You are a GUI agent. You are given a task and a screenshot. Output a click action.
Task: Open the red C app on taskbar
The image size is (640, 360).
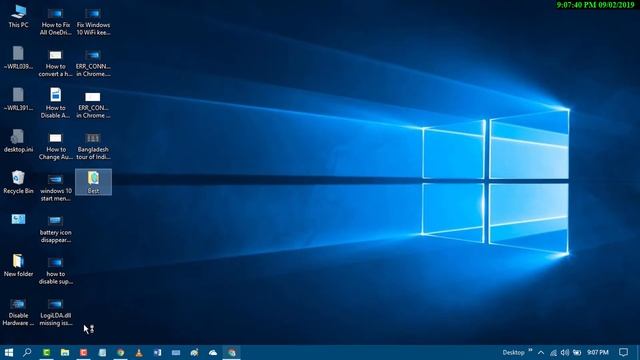point(83,352)
